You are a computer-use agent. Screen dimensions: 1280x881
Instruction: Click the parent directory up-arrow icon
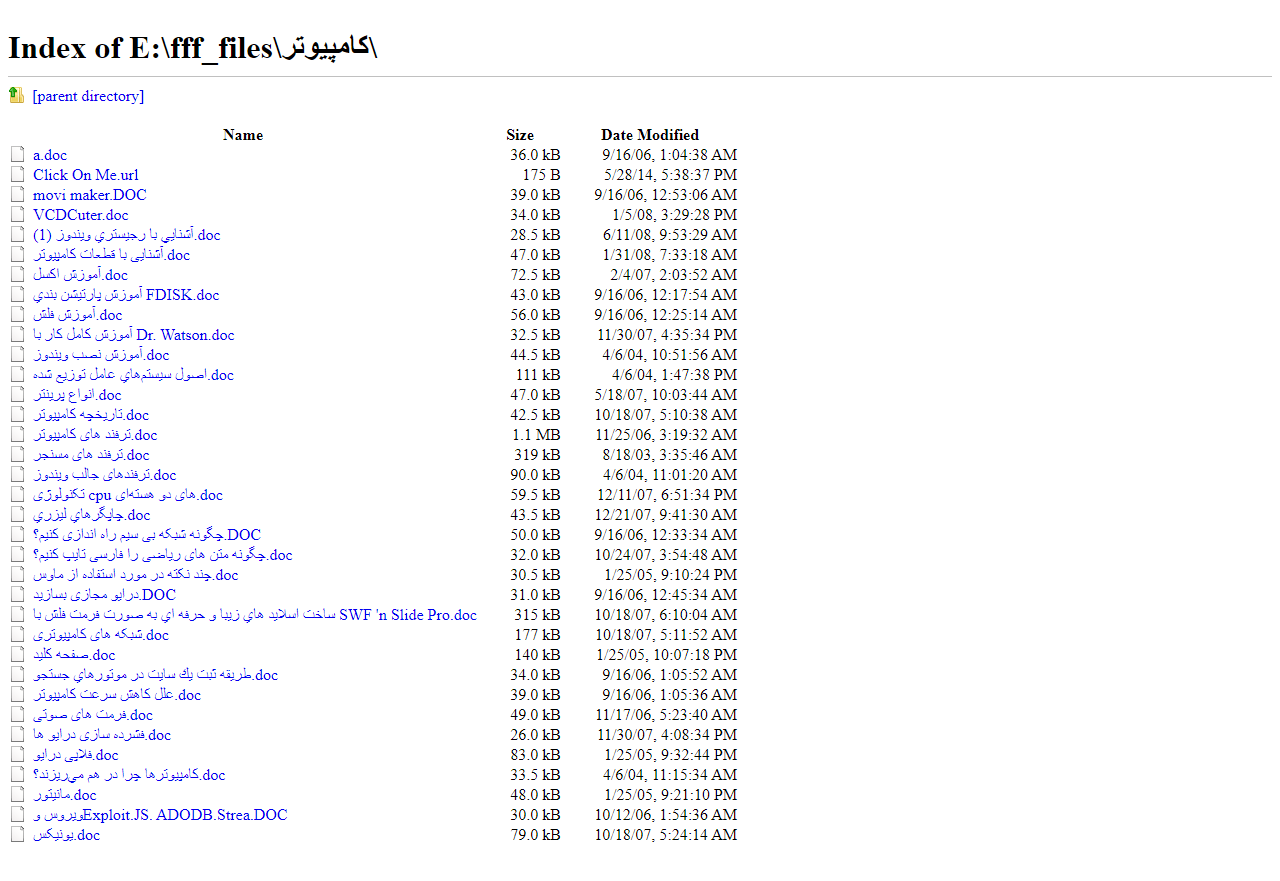coord(16,96)
